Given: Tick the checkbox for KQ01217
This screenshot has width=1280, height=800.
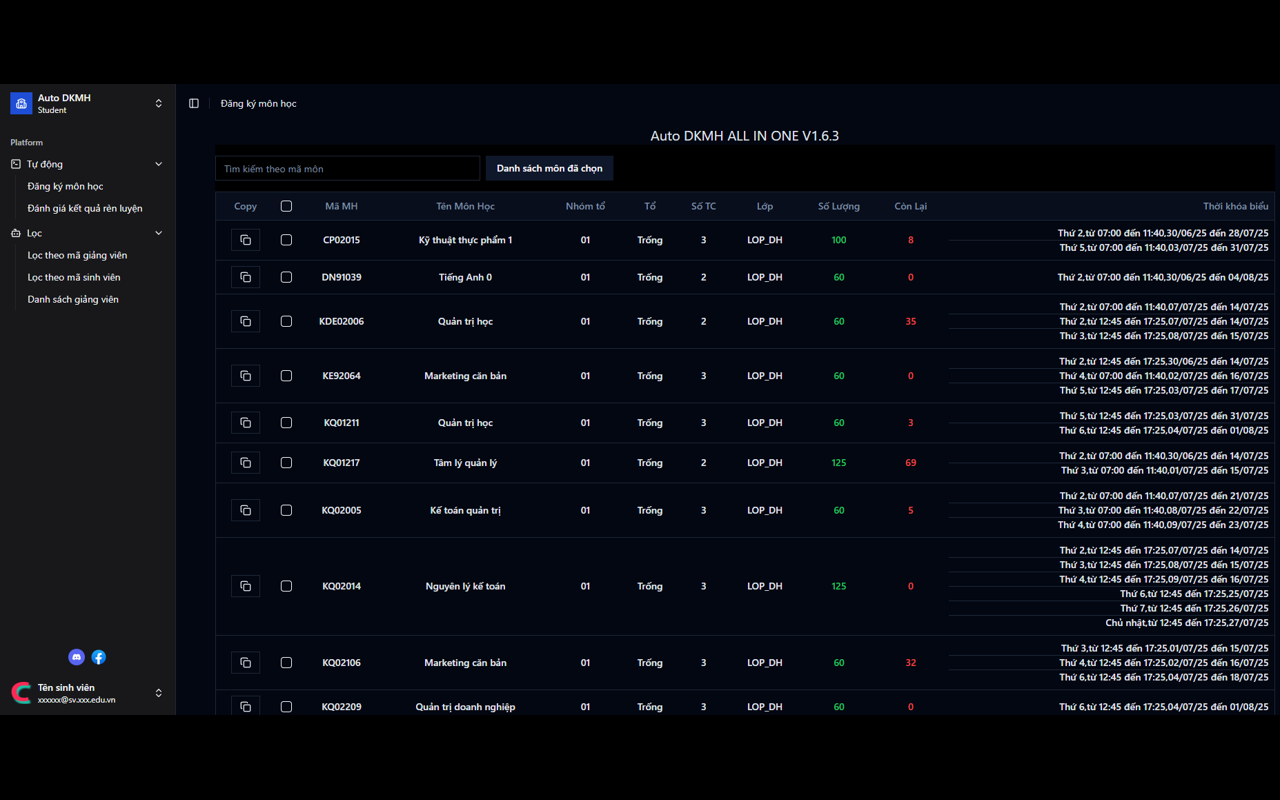Looking at the screenshot, I should pyautogui.click(x=286, y=463).
